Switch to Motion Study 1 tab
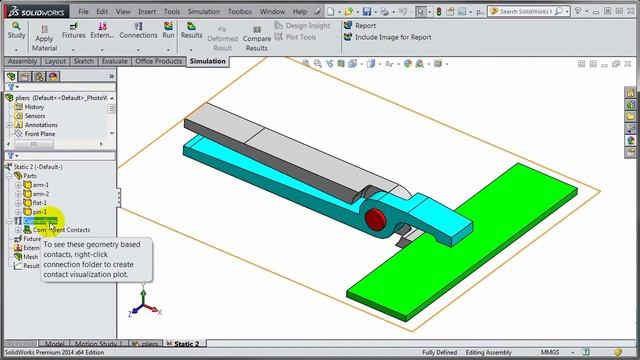Image resolution: width=640 pixels, height=360 pixels. coord(99,344)
